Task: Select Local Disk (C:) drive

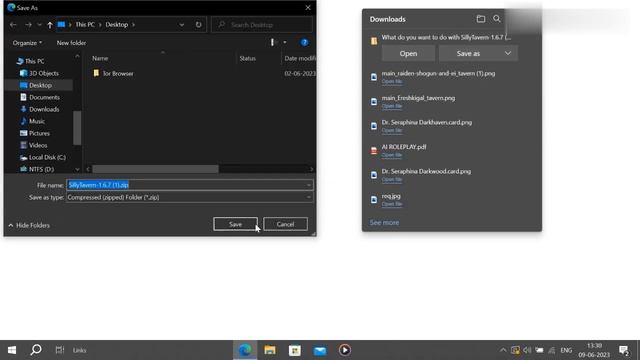Action: click(x=47, y=157)
